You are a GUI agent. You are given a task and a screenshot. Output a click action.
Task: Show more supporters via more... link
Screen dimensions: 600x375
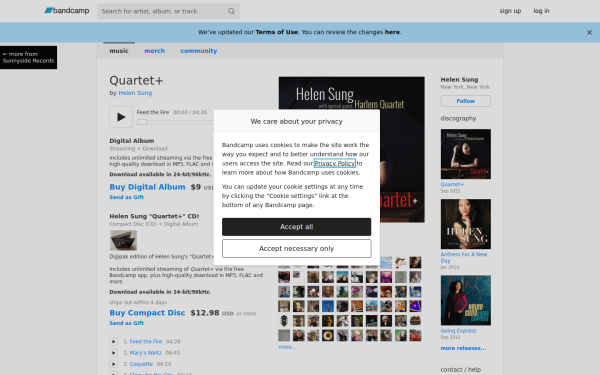287,347
